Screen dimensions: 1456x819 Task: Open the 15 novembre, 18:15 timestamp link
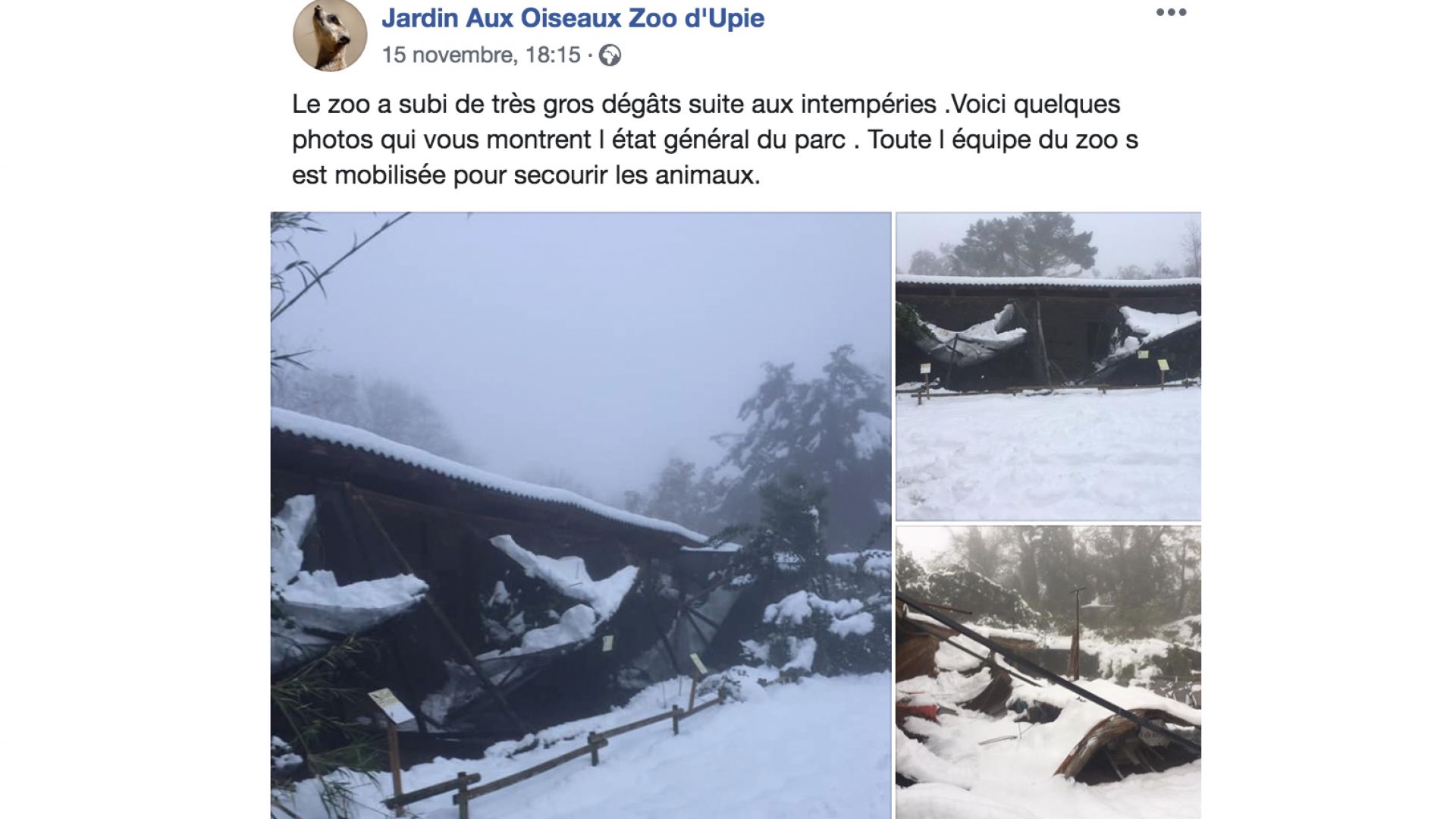coord(481,55)
